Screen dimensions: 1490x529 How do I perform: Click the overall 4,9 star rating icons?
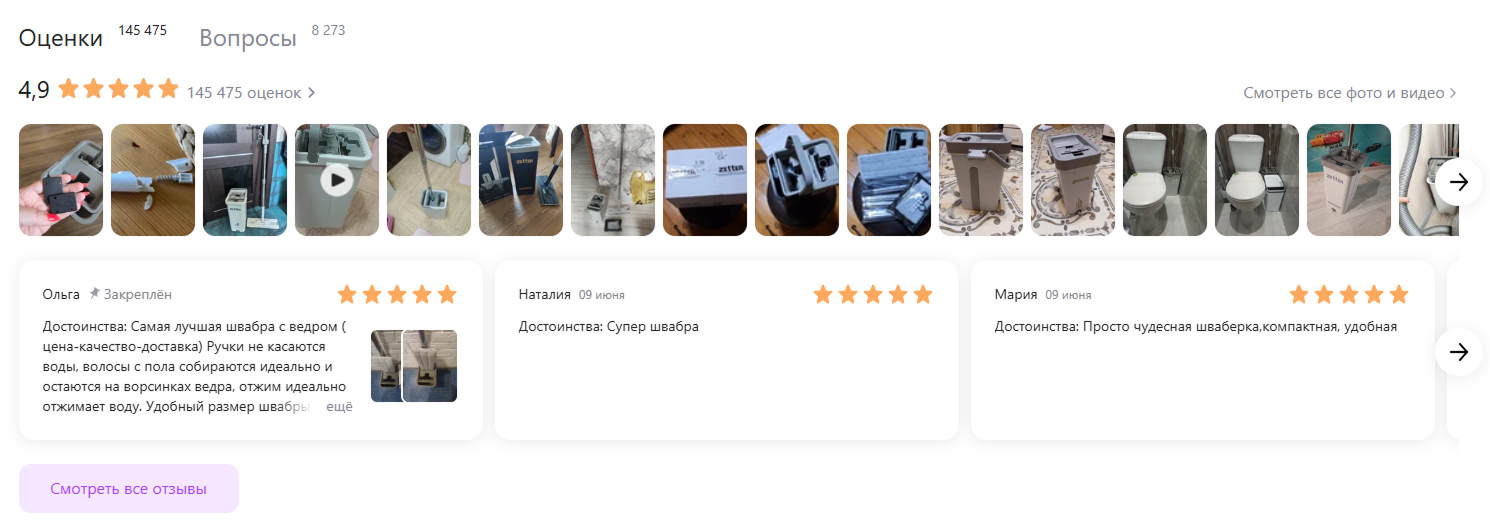pos(119,89)
